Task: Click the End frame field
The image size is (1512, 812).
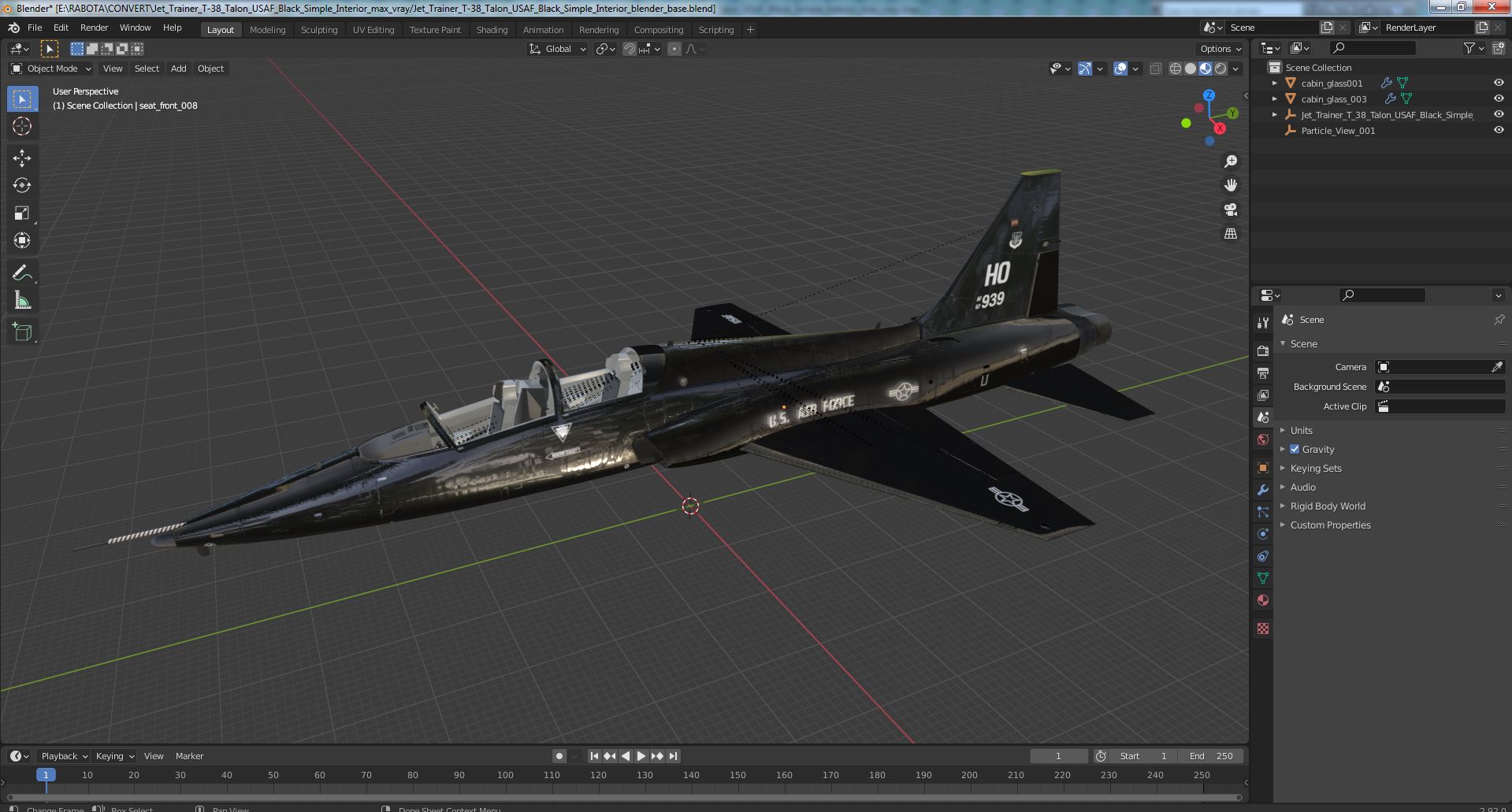Action: (x=1211, y=756)
